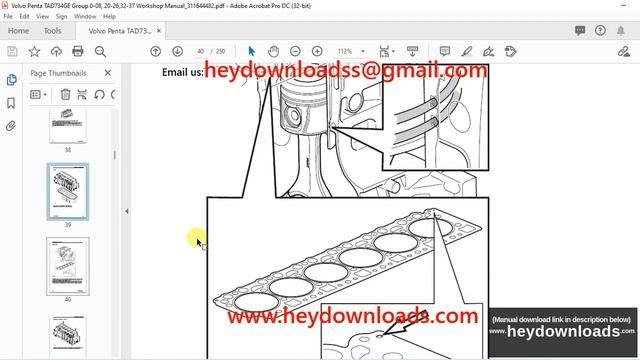Open the Attachments paperclip panel
640x360 pixels.
coord(11,126)
